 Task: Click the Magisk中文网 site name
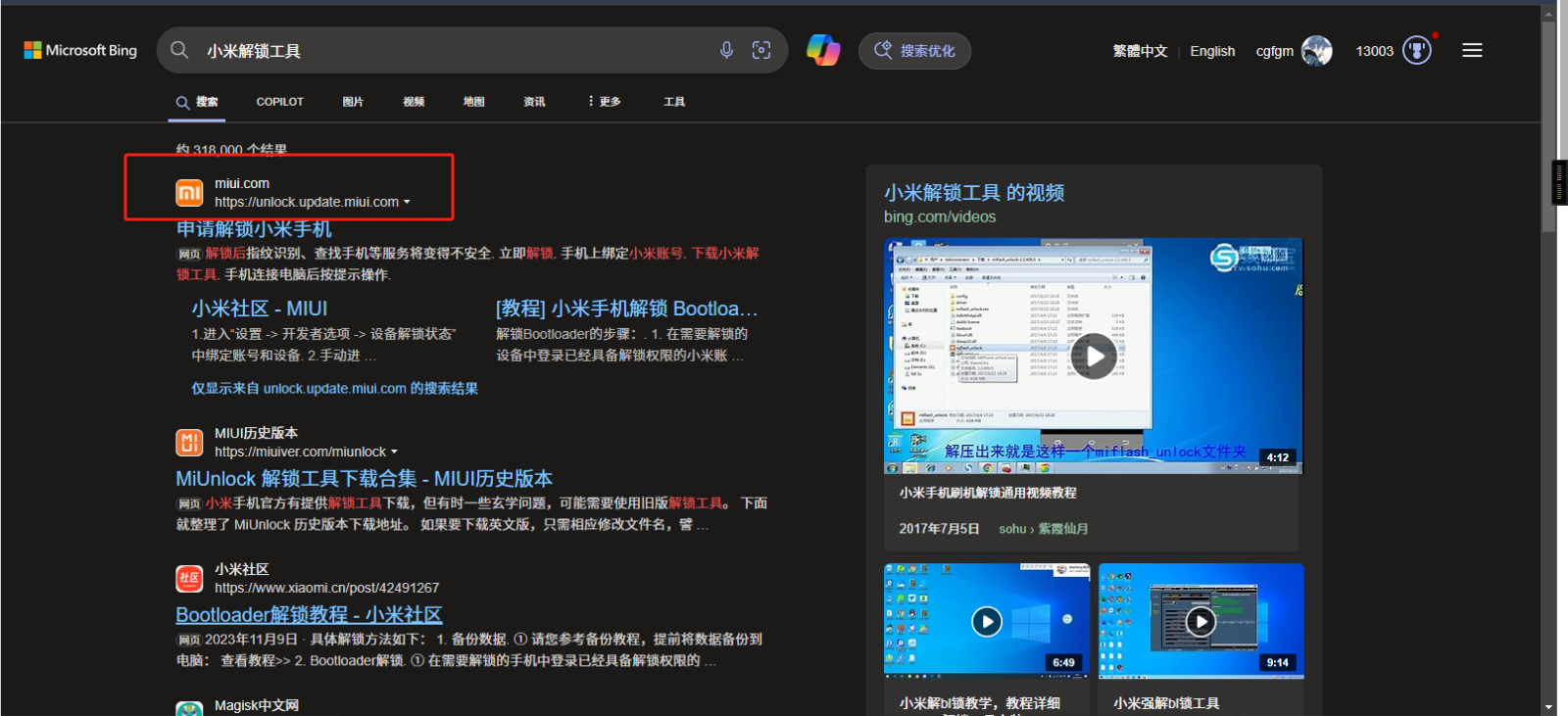pos(257,705)
